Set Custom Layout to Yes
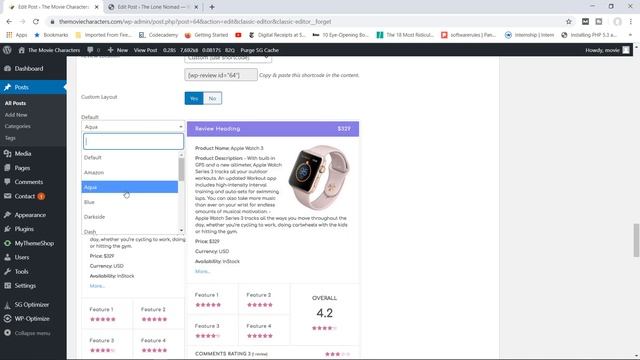This screenshot has width=640, height=360. tap(194, 98)
